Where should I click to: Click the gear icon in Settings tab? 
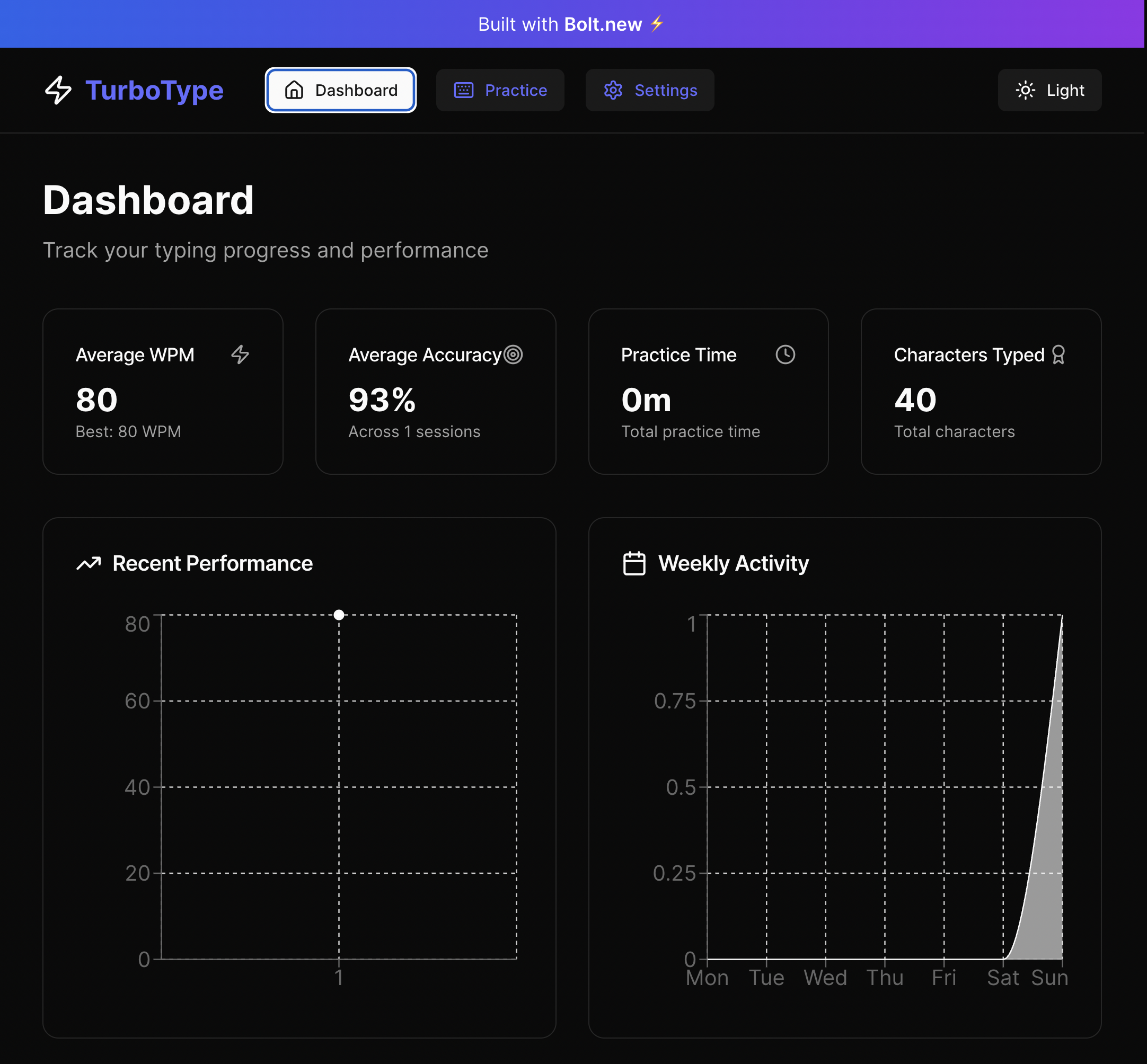(613, 91)
